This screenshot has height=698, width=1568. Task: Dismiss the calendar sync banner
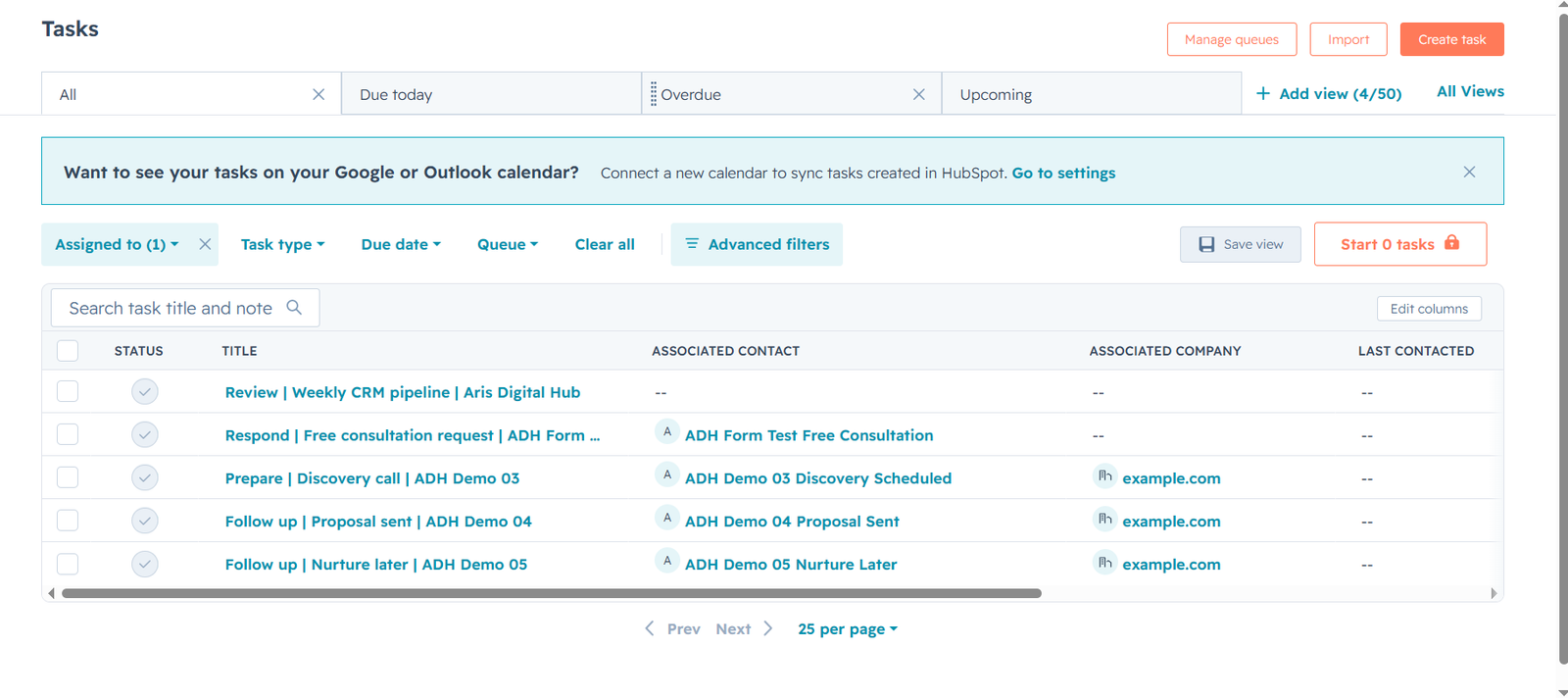pyautogui.click(x=1469, y=172)
